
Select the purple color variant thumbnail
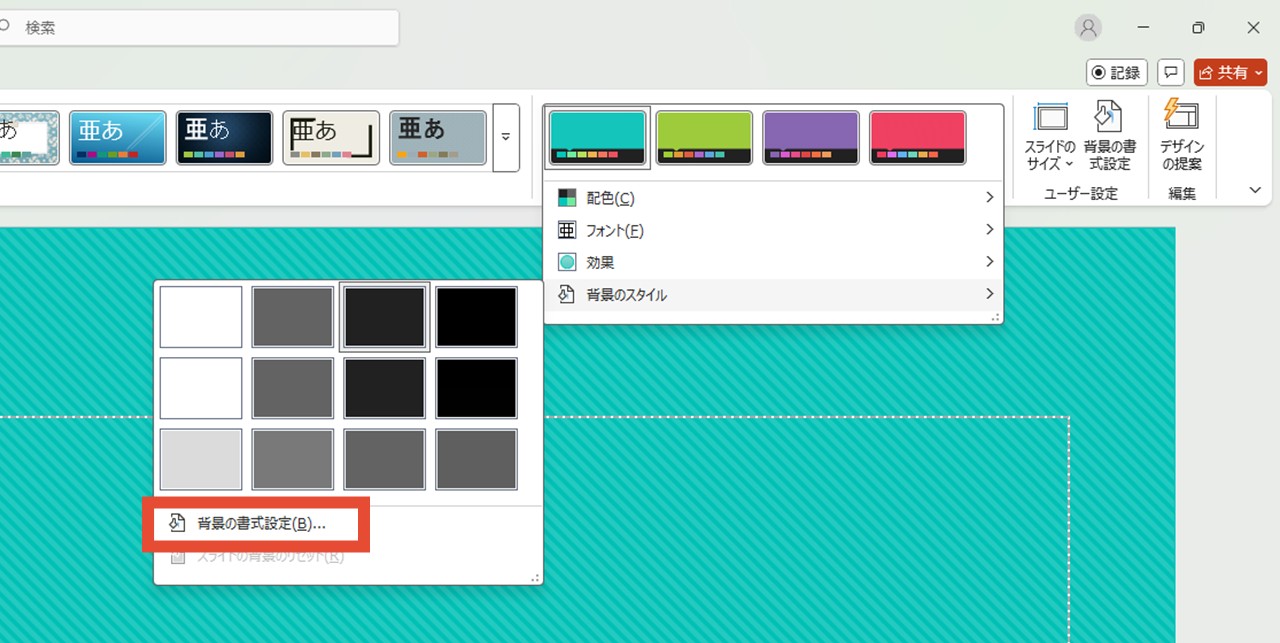811,137
